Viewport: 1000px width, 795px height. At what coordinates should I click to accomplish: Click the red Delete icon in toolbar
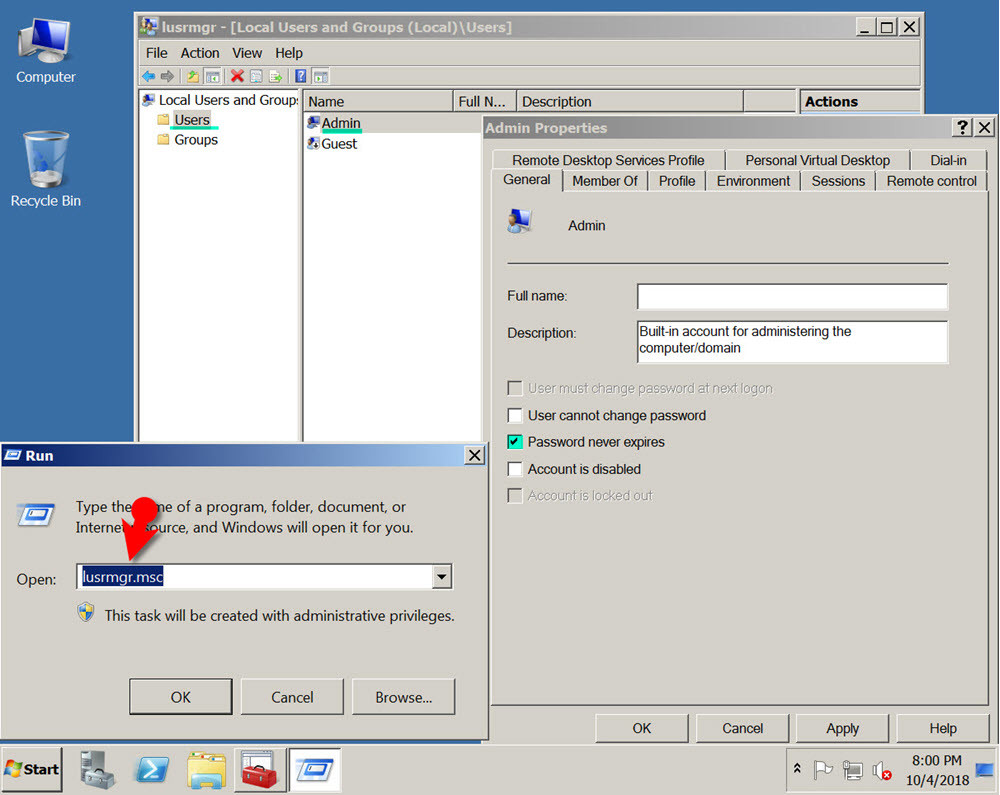point(237,77)
